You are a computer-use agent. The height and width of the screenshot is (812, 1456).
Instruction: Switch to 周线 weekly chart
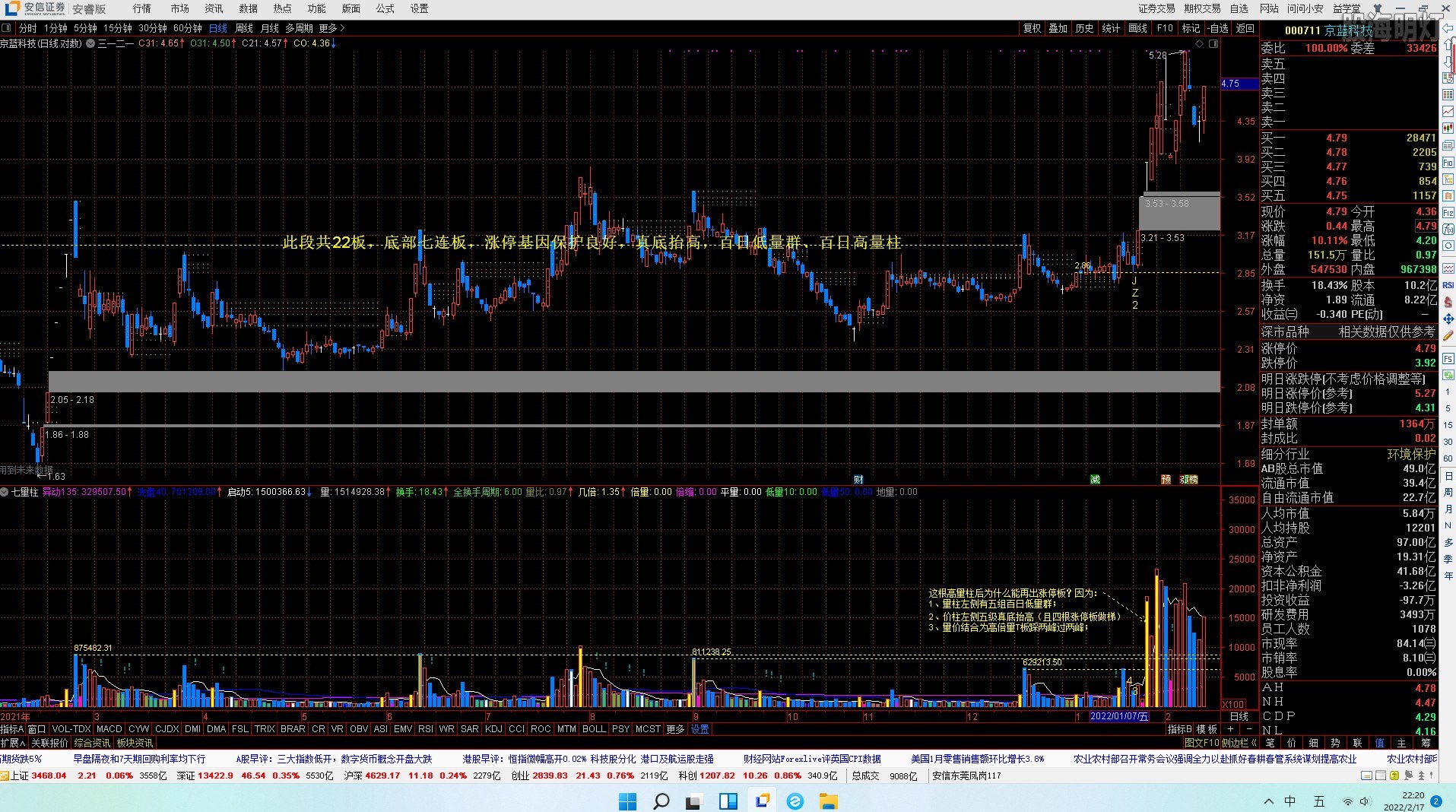(244, 28)
